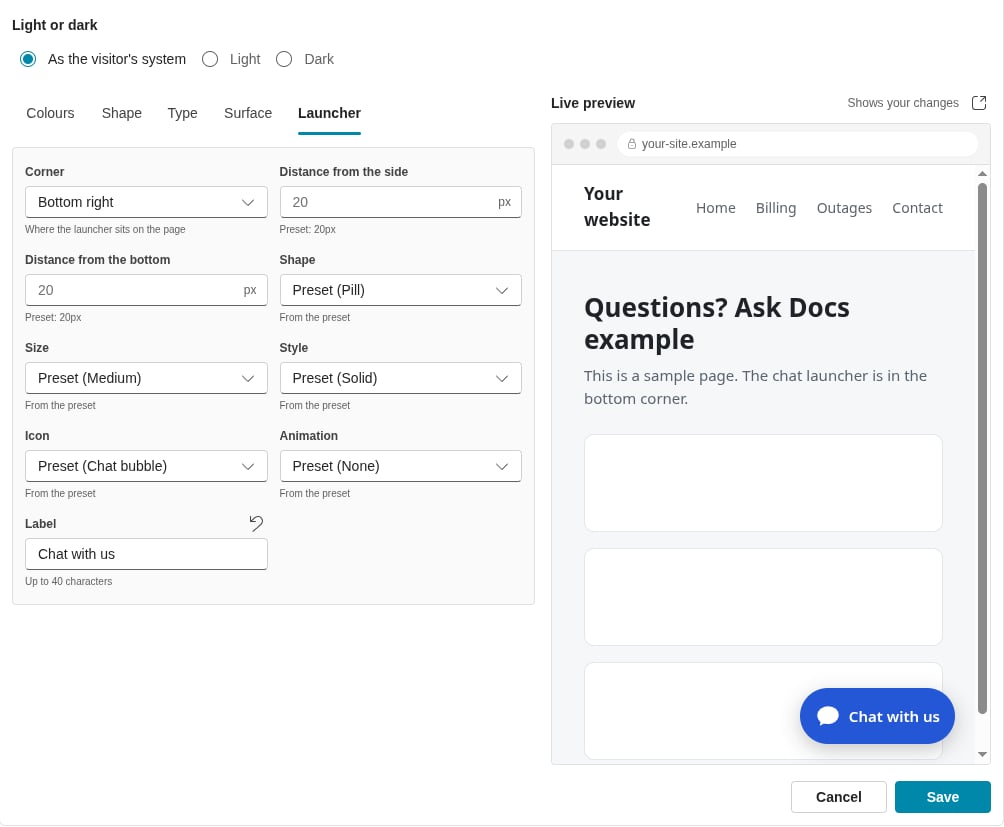Go to the Surface tab
The image size is (1004, 827).
[x=248, y=113]
